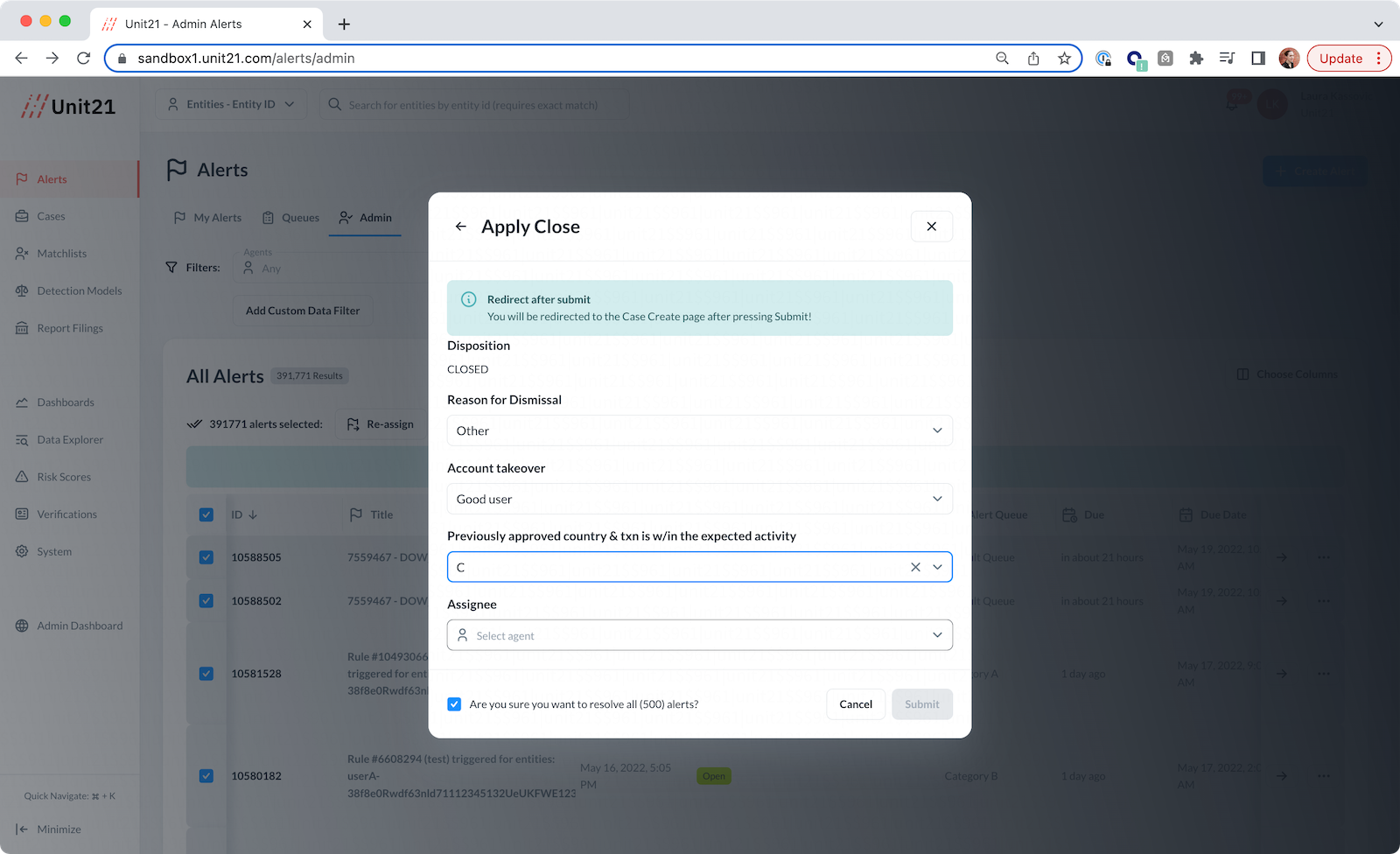Click the Risk Scores warning icon
This screenshot has width=1400, height=854.
point(22,477)
